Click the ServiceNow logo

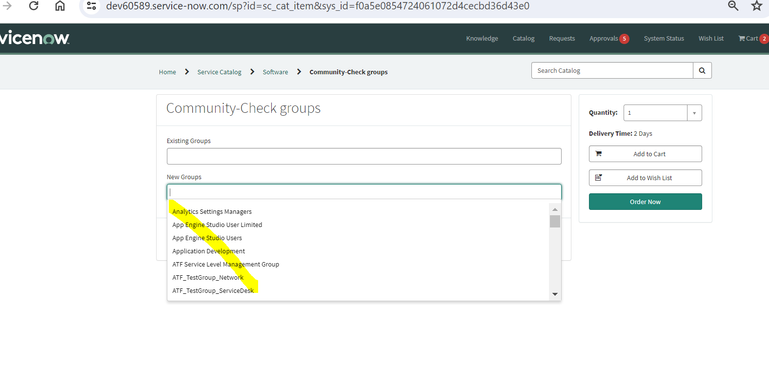click(x=34, y=38)
